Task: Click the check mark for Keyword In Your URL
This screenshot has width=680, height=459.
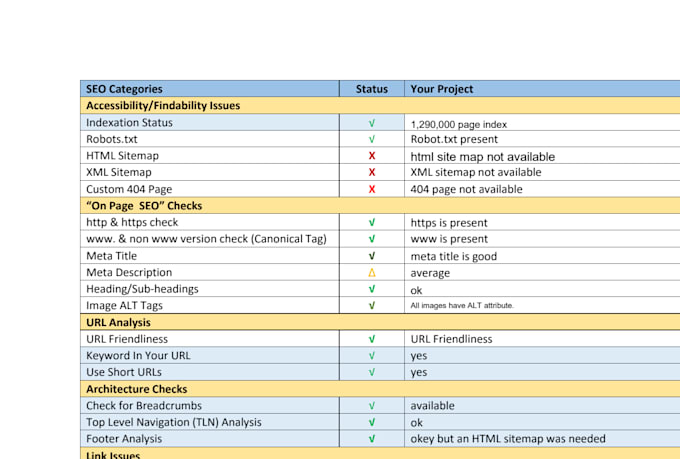Action: [372, 356]
